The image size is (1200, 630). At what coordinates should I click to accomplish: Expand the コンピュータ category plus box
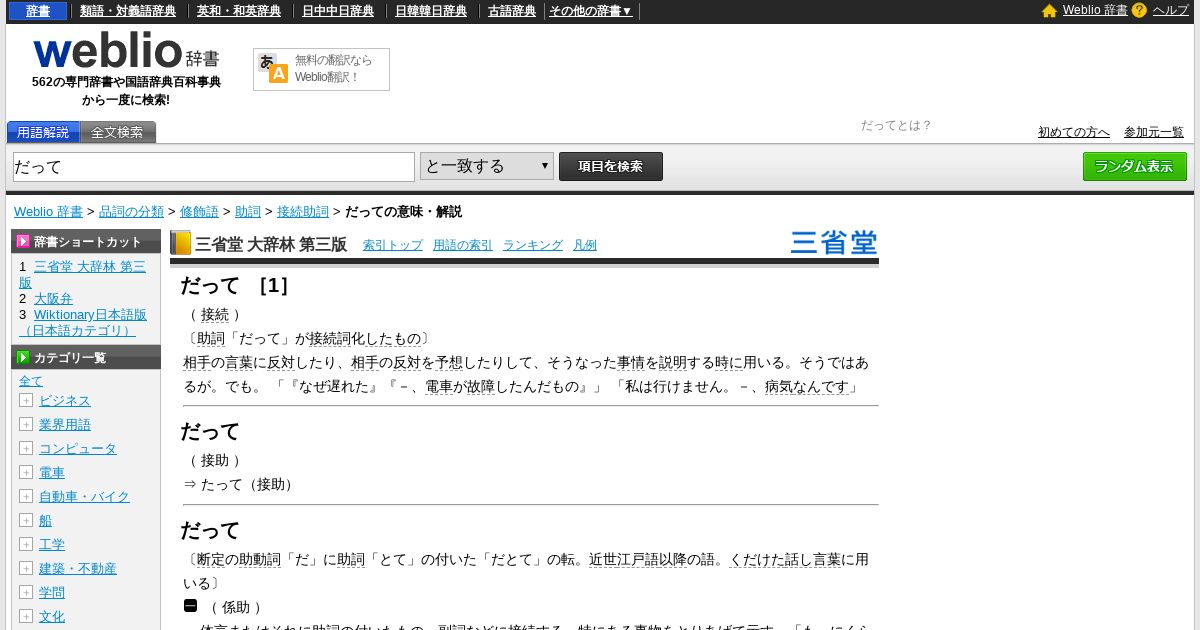26,448
